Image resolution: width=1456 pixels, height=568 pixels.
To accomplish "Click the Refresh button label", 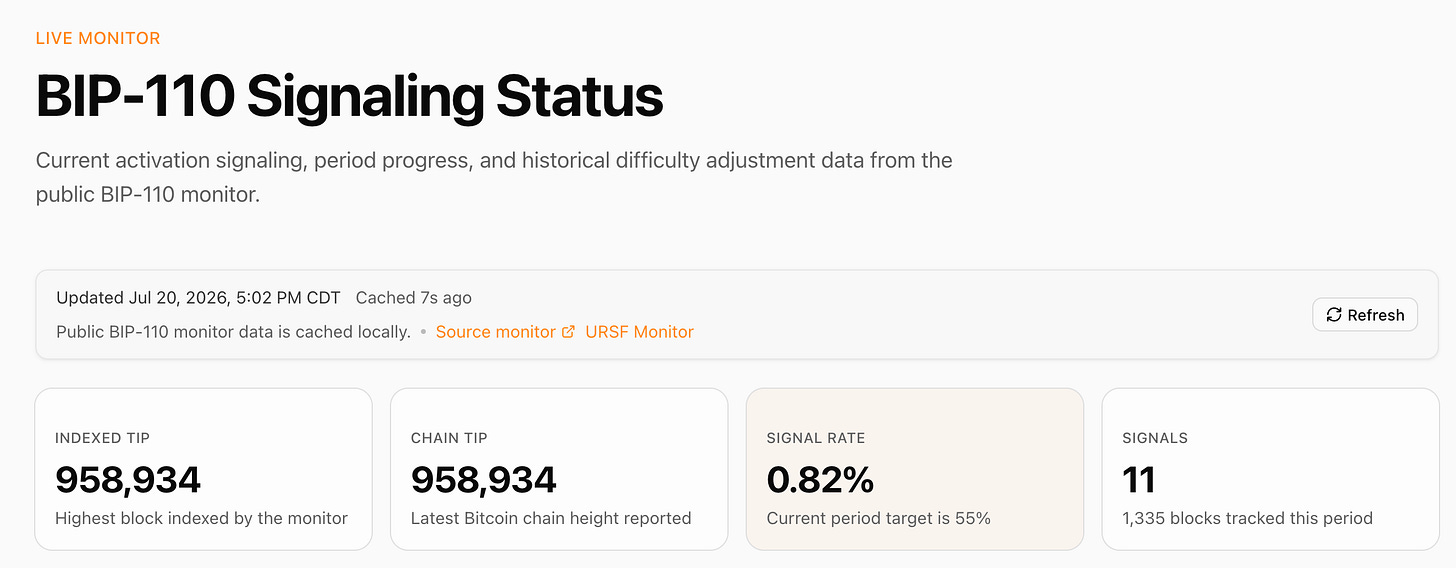I will tap(1376, 315).
